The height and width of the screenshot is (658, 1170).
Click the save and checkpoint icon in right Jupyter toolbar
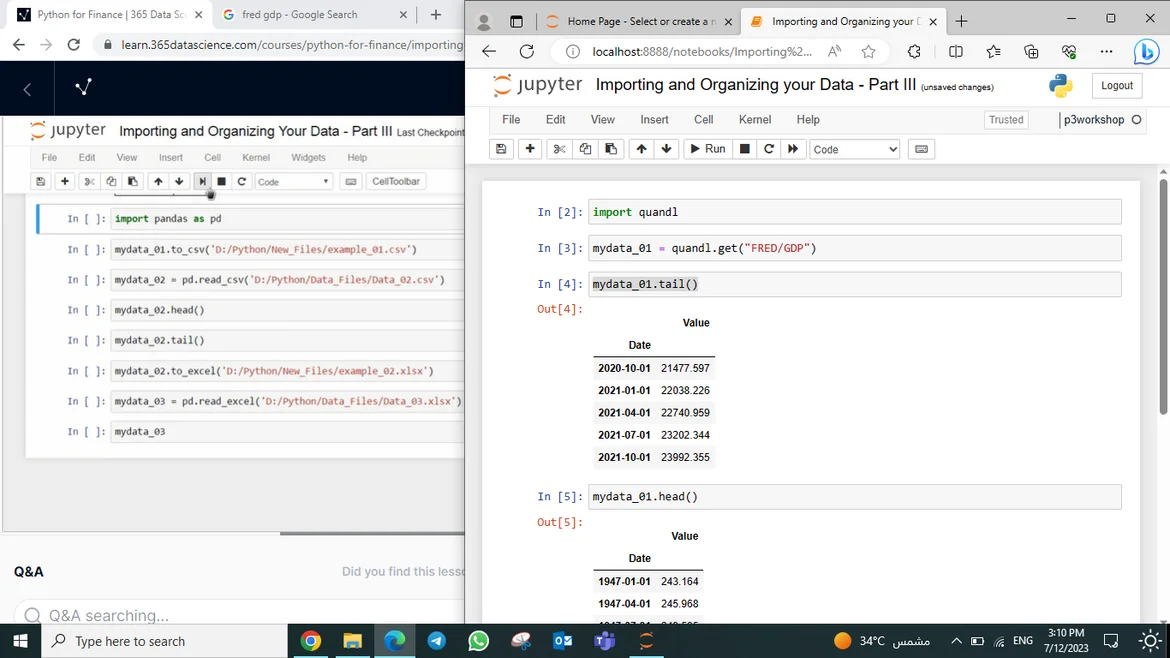pos(501,149)
